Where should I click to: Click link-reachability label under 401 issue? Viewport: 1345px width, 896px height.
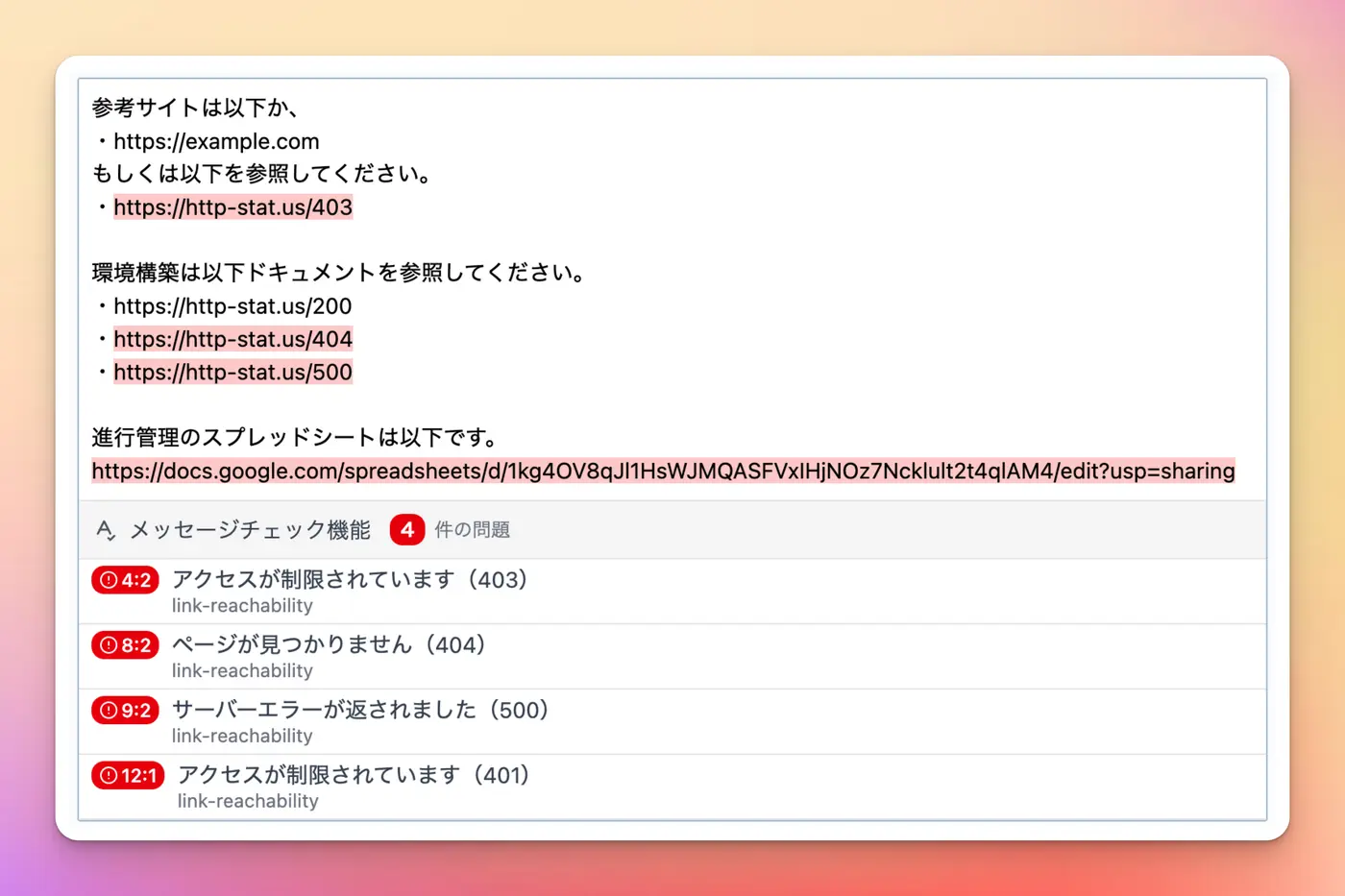pos(248,801)
